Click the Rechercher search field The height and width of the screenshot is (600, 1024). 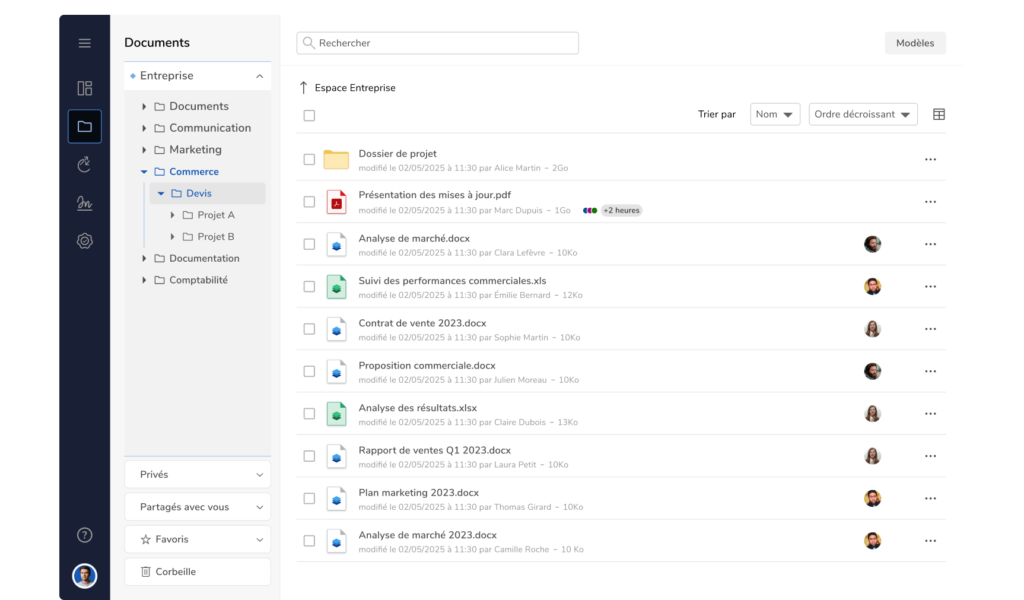tap(438, 43)
